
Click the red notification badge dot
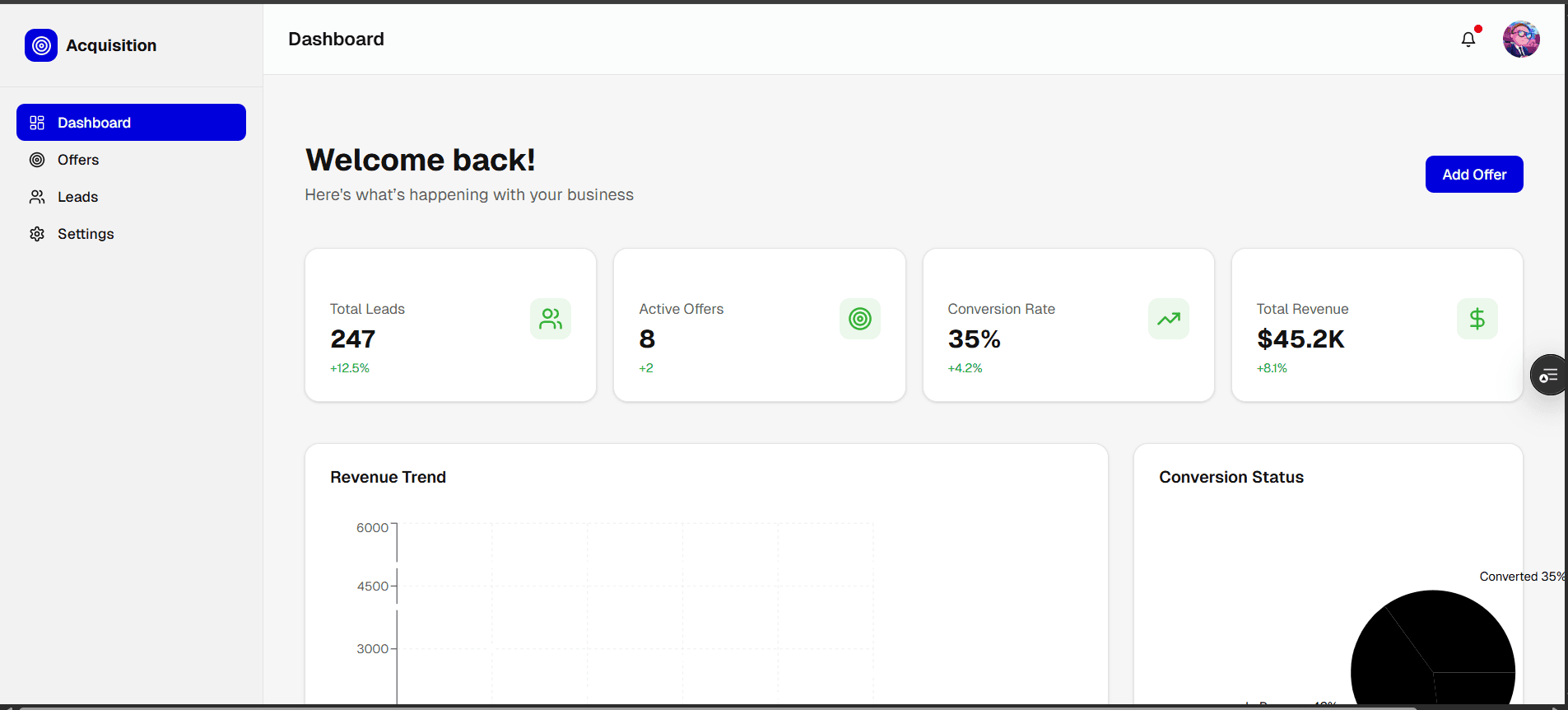pos(1477,27)
